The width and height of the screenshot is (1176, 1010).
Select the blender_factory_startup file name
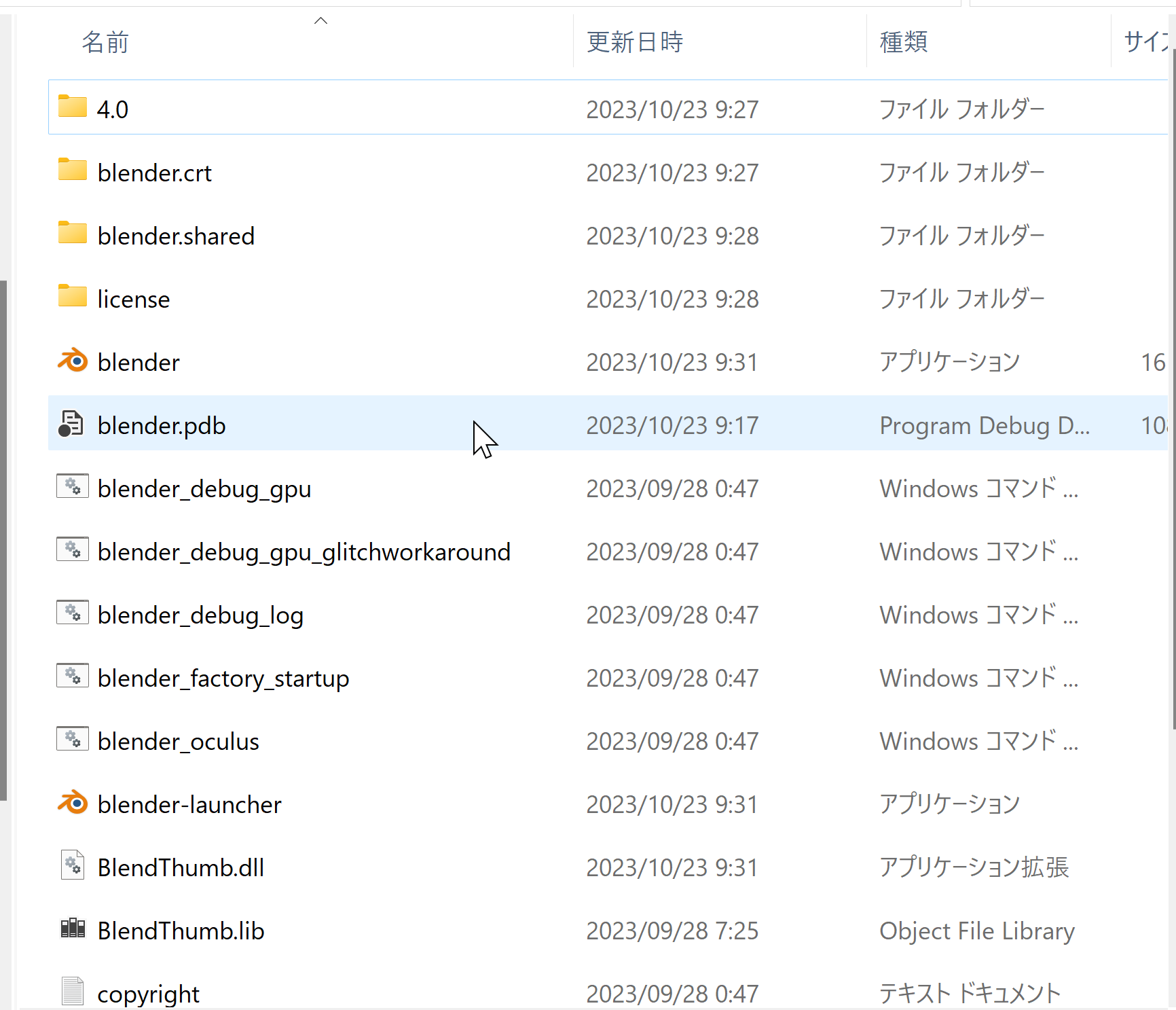pyautogui.click(x=223, y=678)
